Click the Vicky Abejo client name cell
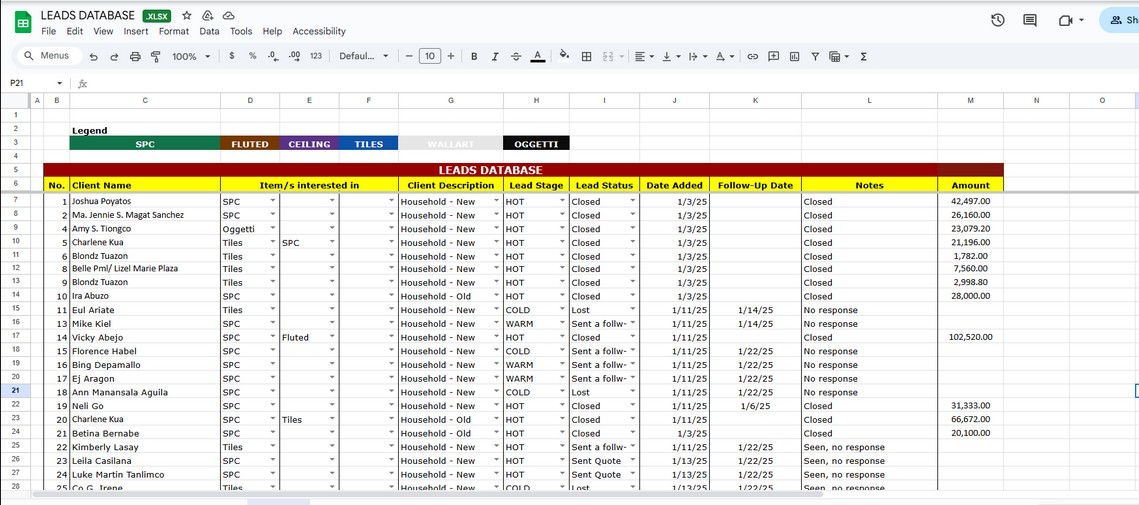 point(145,337)
